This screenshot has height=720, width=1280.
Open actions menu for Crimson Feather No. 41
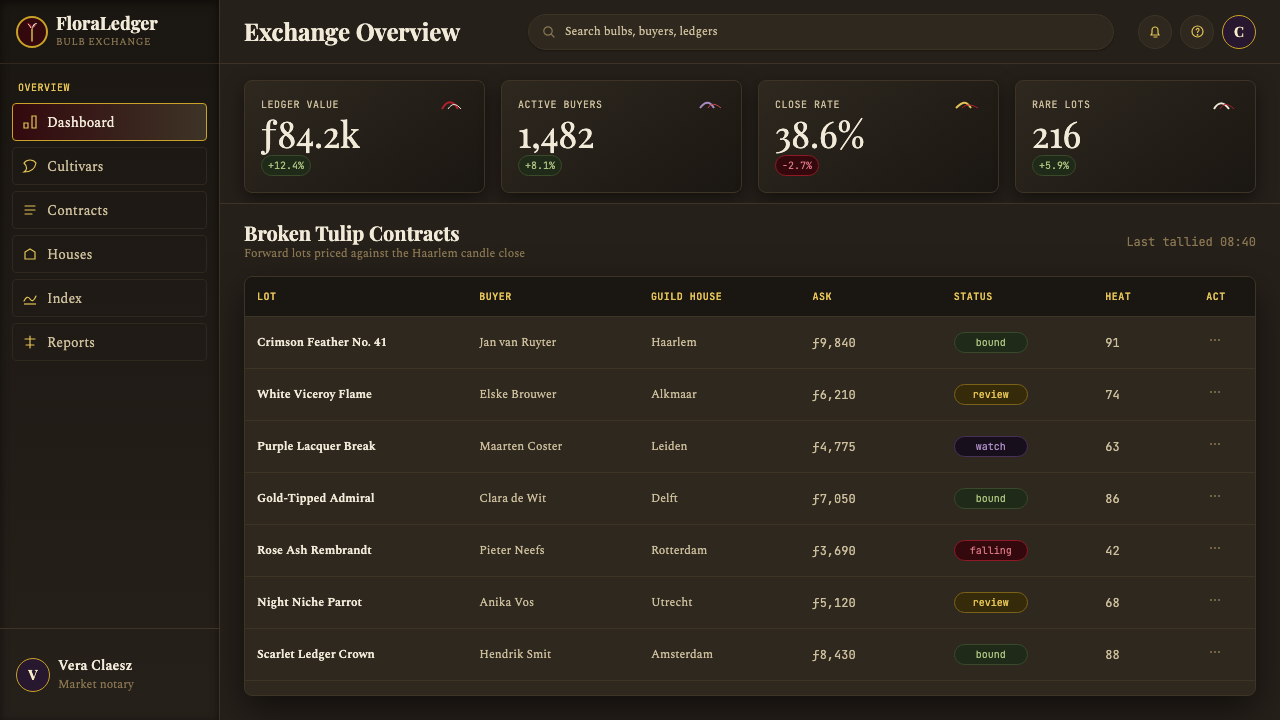1215,341
